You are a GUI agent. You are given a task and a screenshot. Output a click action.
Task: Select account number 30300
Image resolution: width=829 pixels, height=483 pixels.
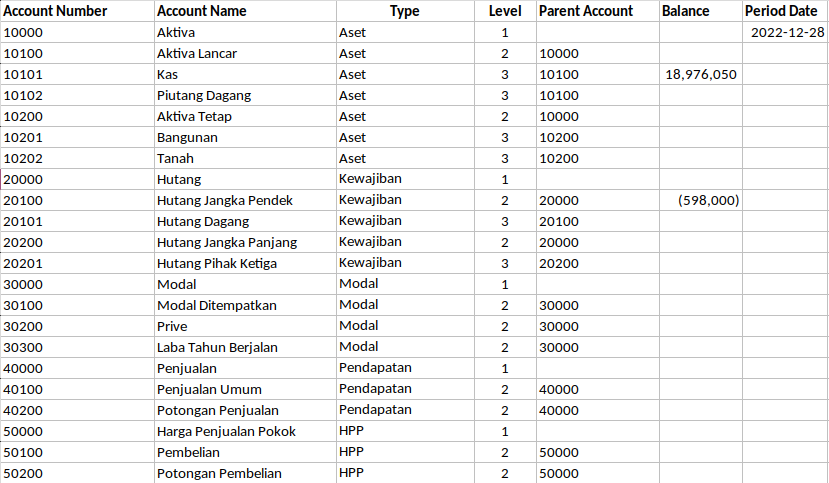tap(77, 347)
